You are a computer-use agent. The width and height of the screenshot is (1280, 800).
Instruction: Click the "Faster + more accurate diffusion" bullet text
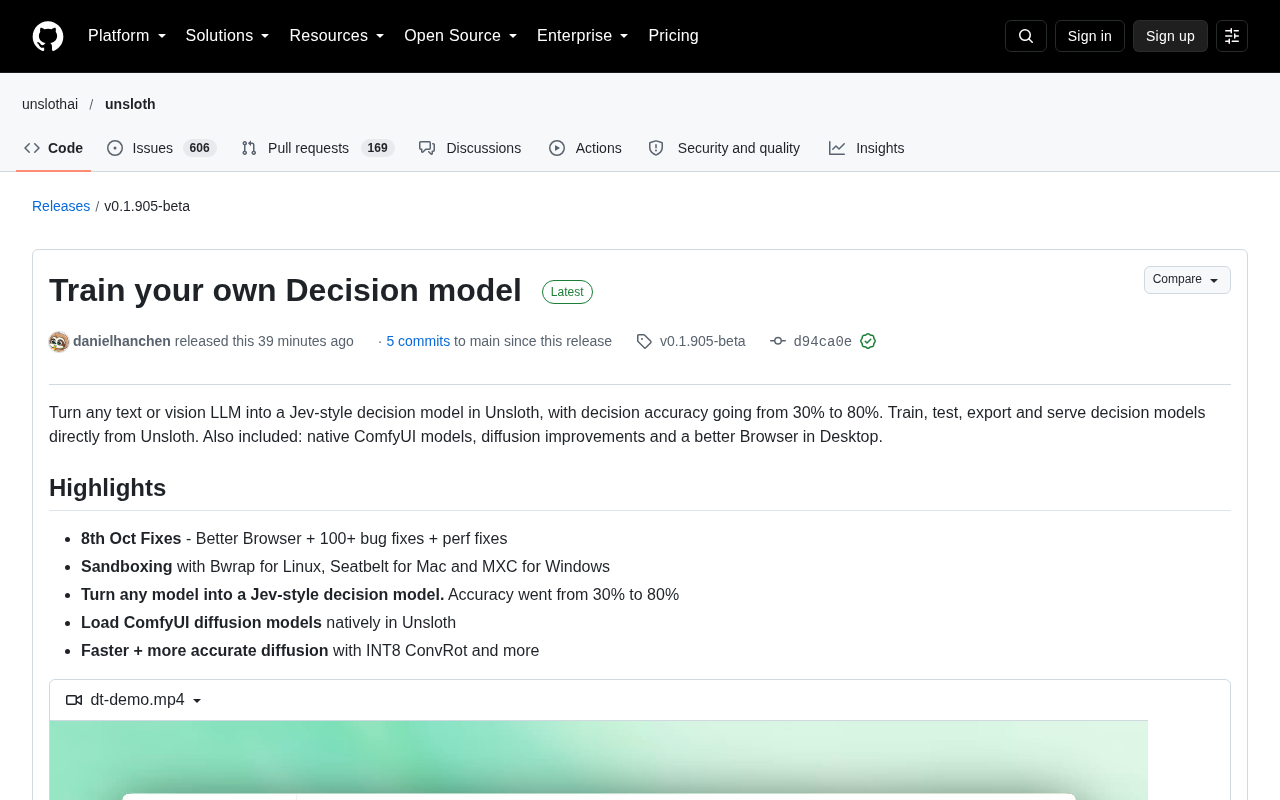pos(204,651)
